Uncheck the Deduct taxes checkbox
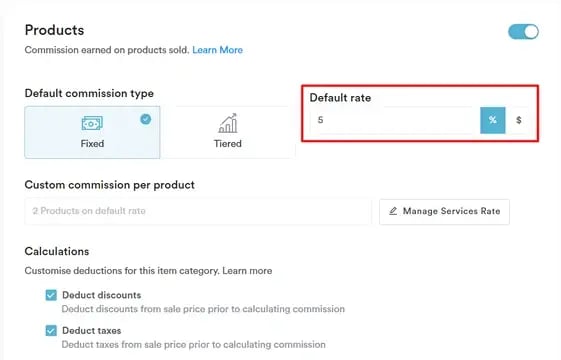The image size is (561, 360). click(51, 331)
